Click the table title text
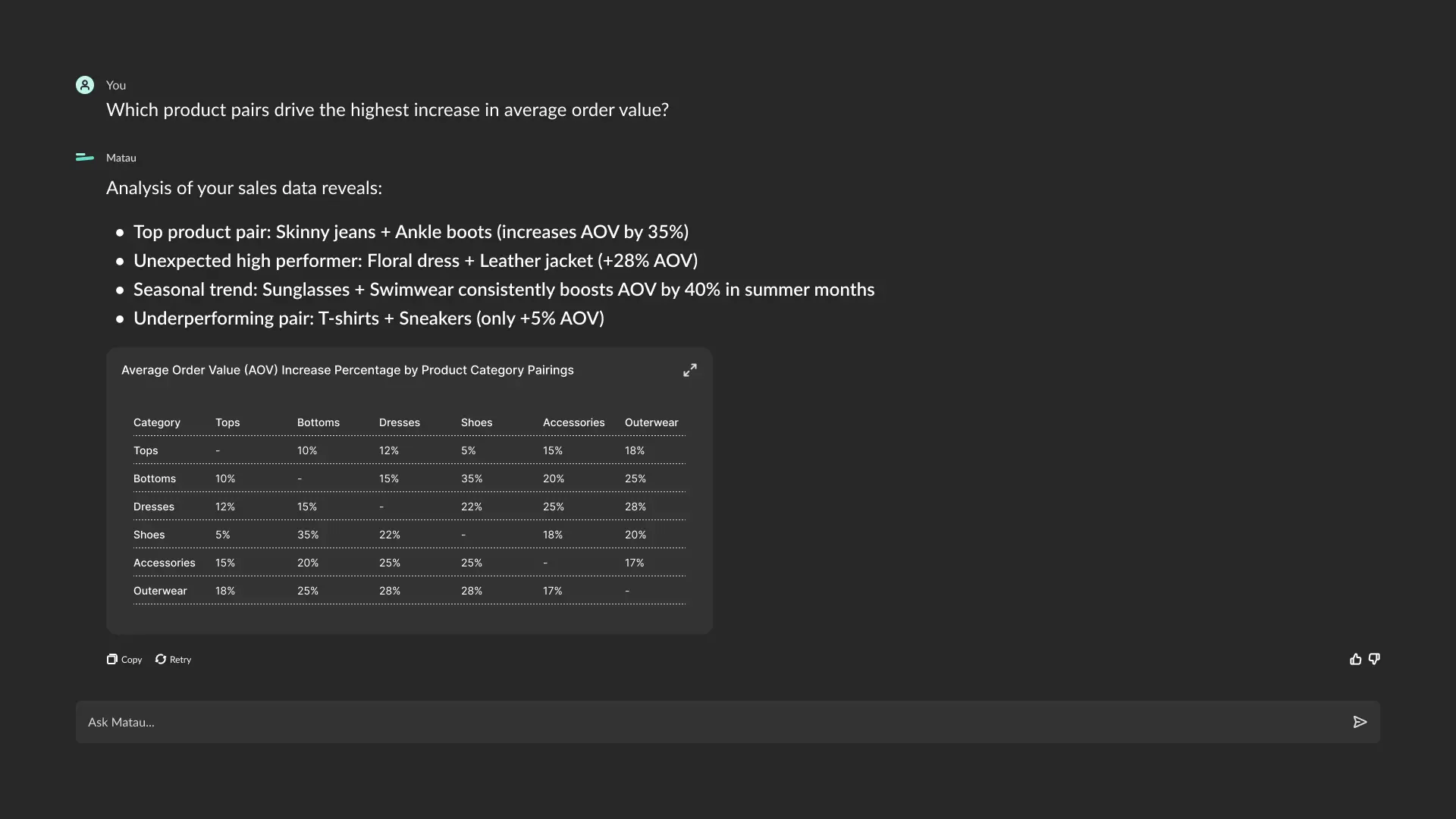The height and width of the screenshot is (819, 1456). pos(347,370)
